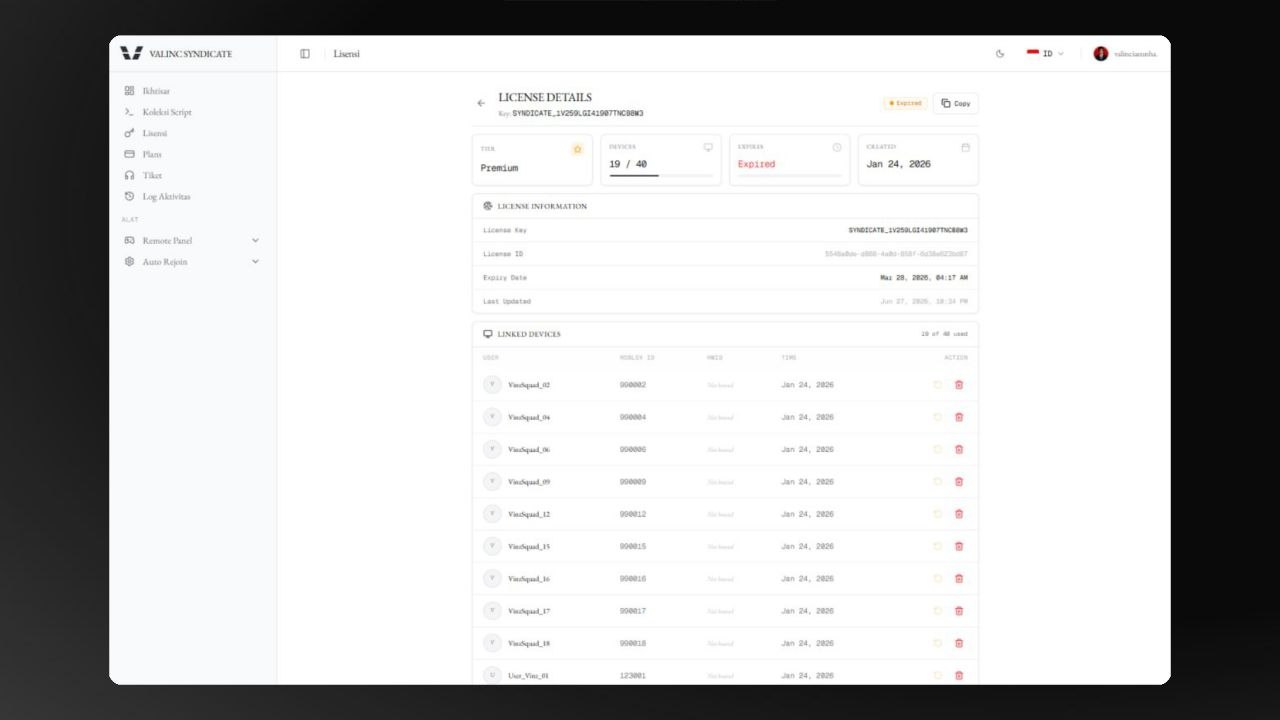
Task: Reset HWID icon for VincSquad_04
Action: point(937,417)
